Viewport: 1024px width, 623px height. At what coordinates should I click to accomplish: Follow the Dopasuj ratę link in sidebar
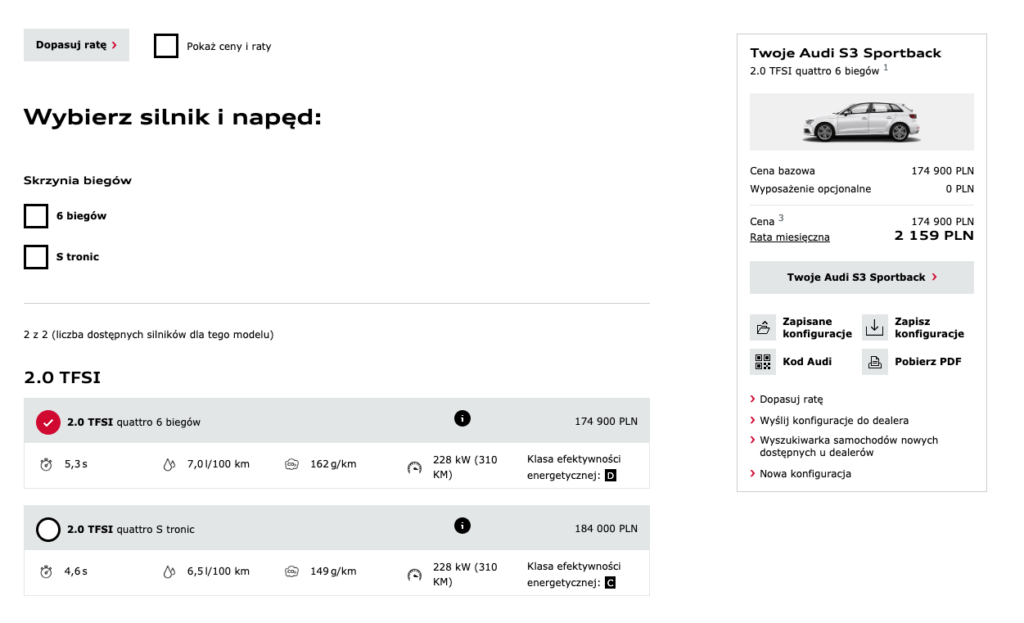pos(792,399)
